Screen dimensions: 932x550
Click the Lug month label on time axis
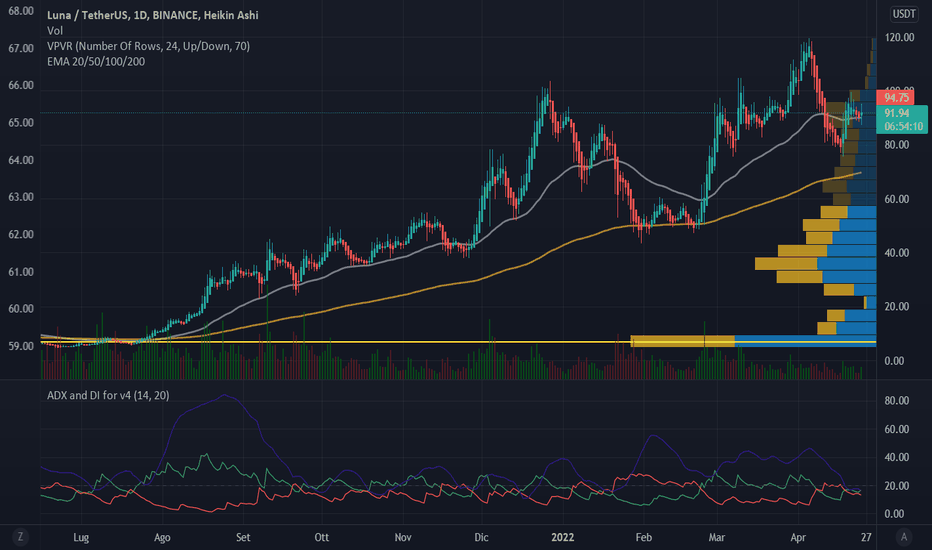[81, 537]
